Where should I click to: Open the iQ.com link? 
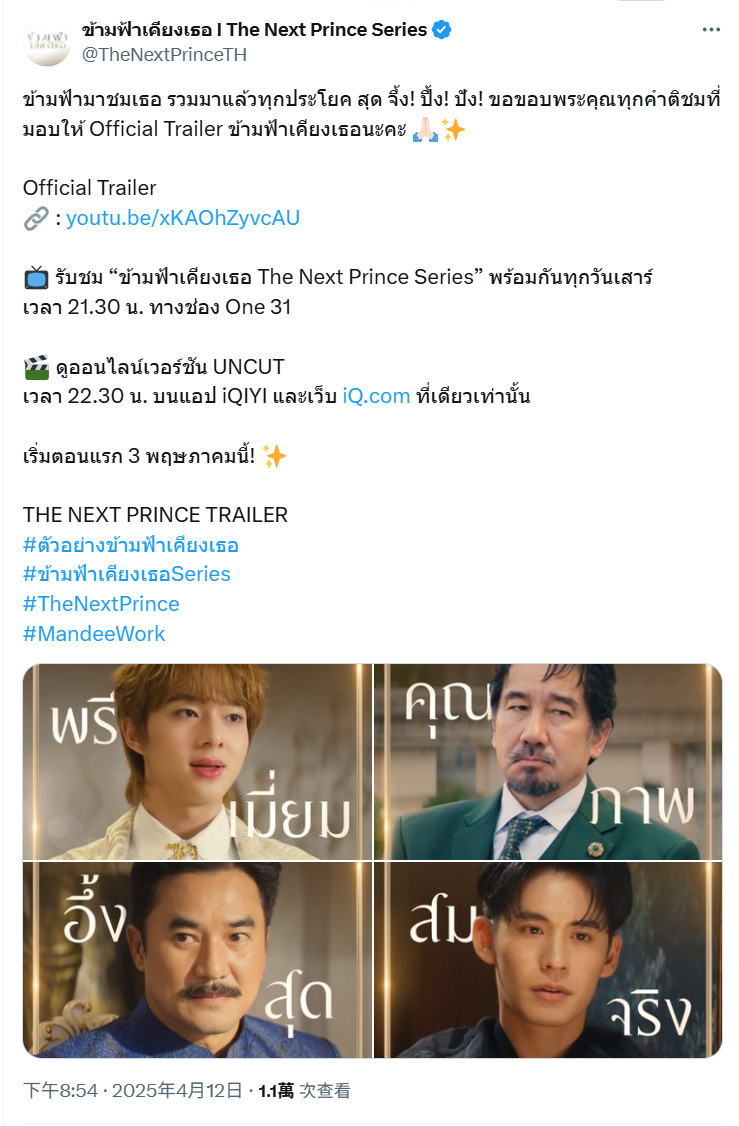tap(376, 396)
